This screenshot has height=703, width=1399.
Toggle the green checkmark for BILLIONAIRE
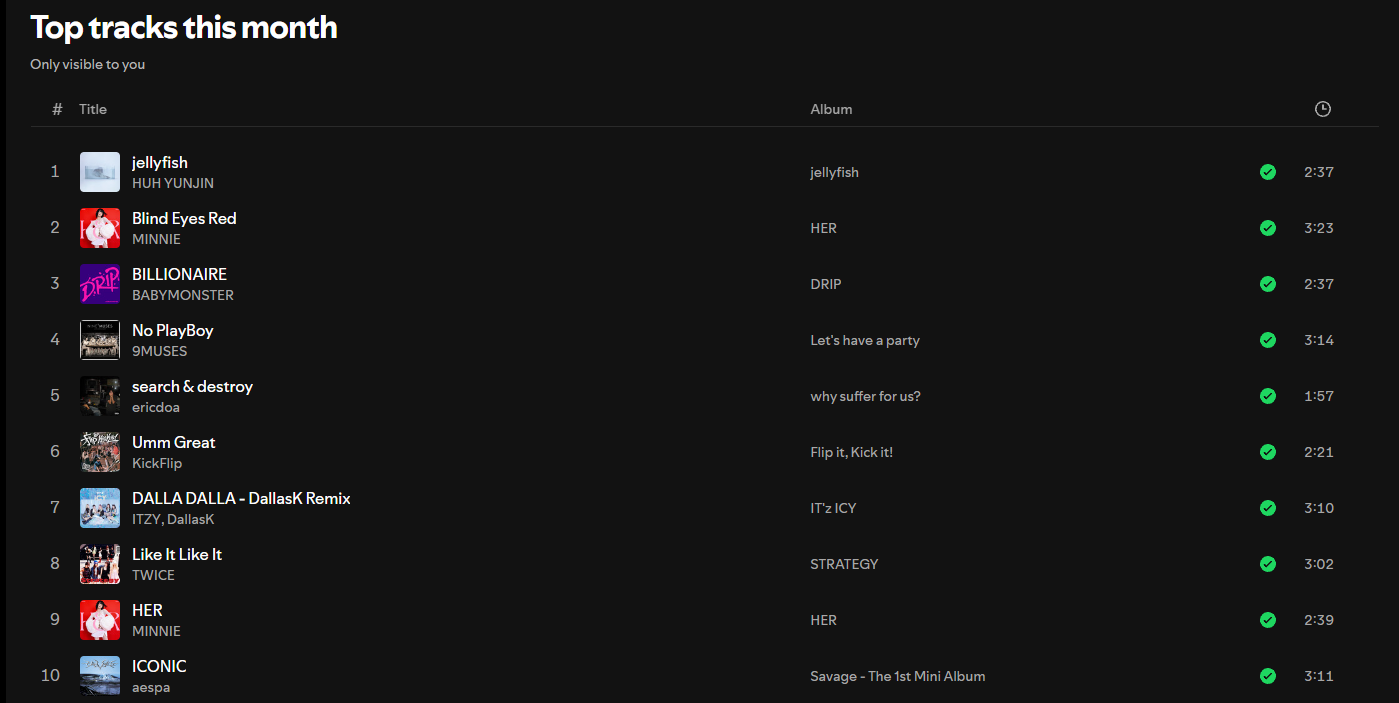(x=1267, y=284)
